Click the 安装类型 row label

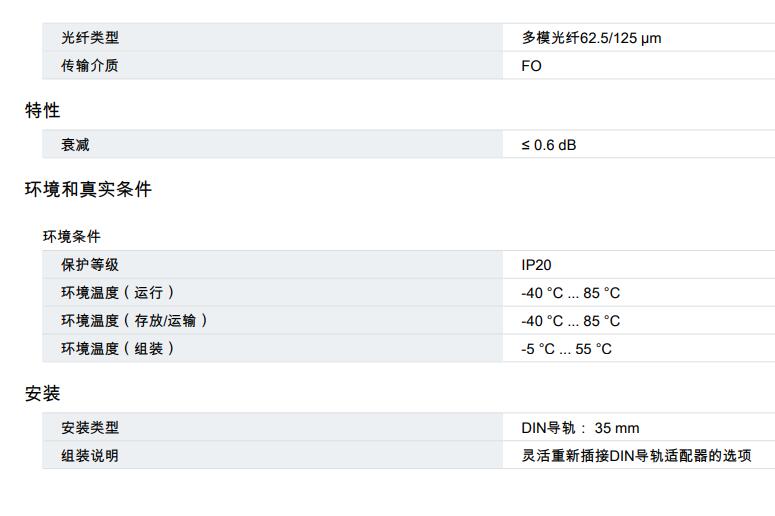(x=90, y=428)
